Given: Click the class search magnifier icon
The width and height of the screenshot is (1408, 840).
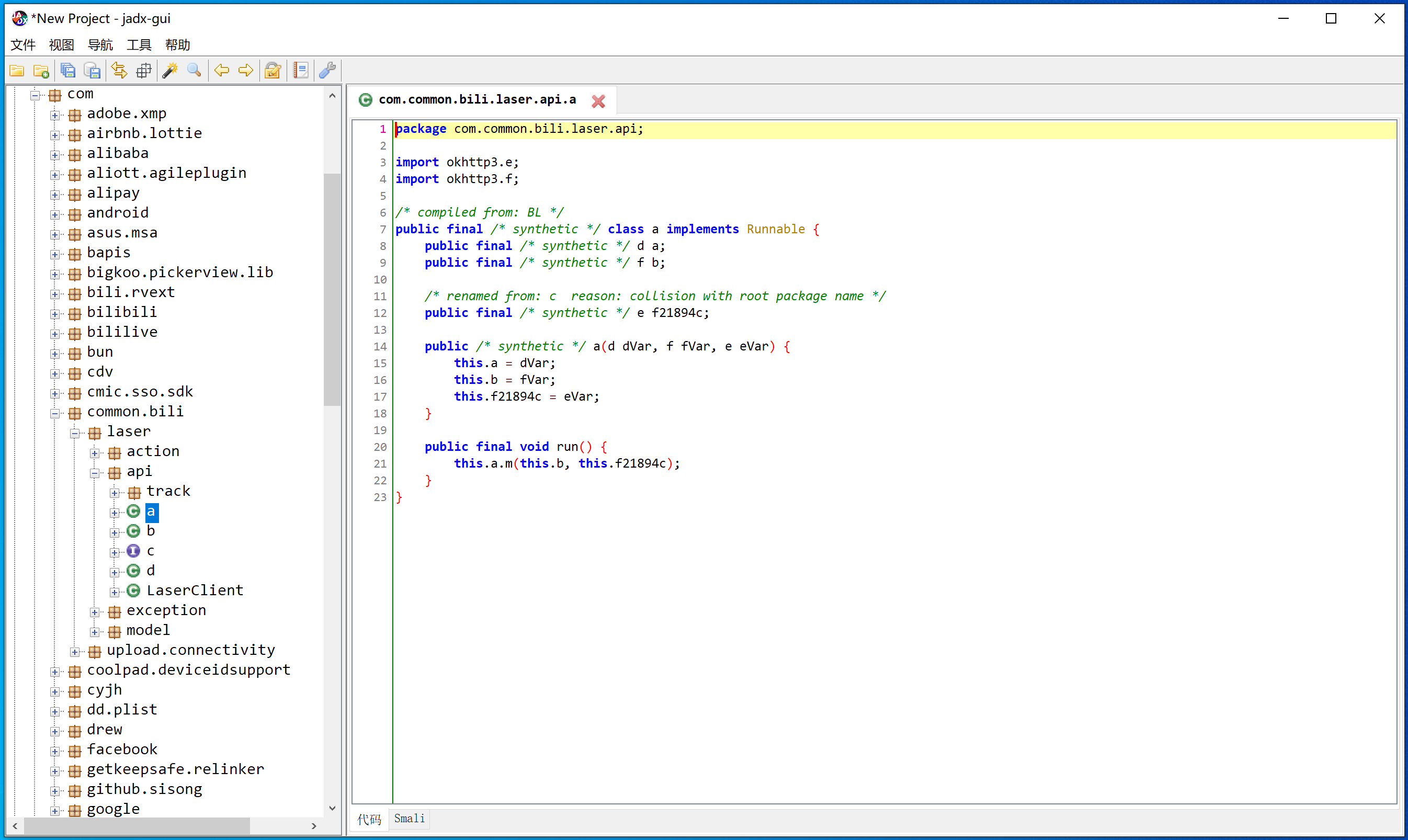Looking at the screenshot, I should (x=195, y=71).
